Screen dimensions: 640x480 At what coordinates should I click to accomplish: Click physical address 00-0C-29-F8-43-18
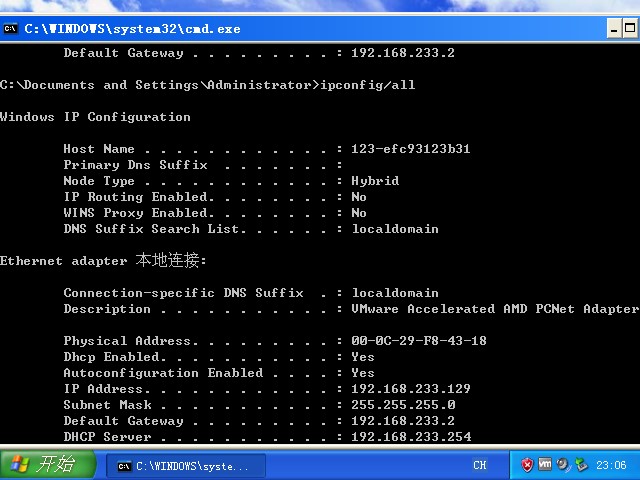pos(419,341)
